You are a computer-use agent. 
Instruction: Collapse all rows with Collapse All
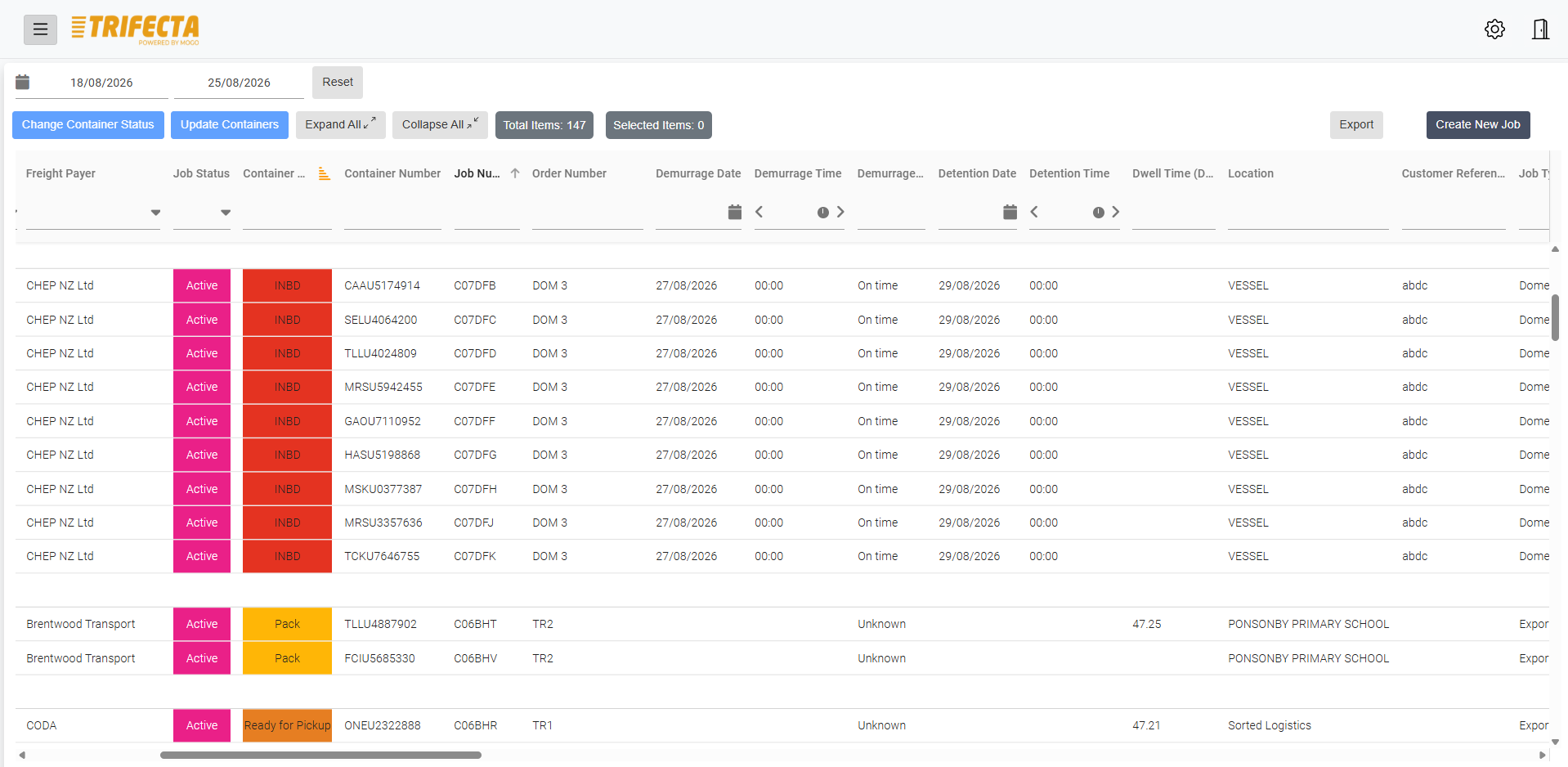pyautogui.click(x=440, y=125)
